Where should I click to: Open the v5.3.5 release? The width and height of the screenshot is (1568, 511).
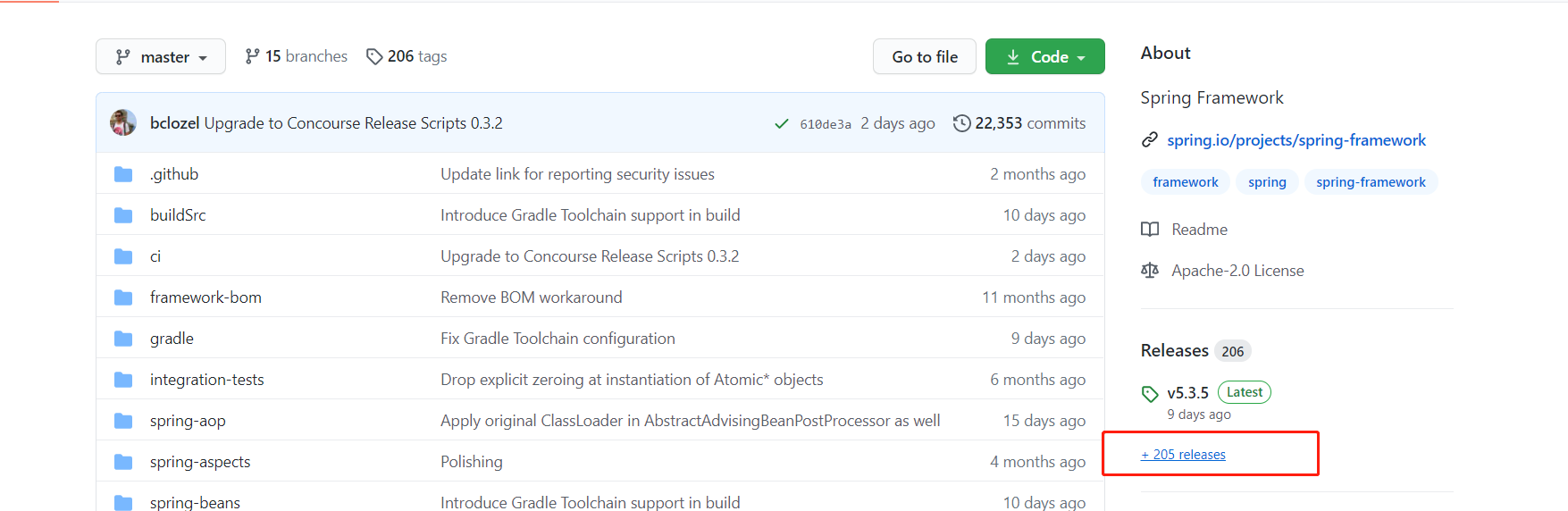tap(1187, 393)
